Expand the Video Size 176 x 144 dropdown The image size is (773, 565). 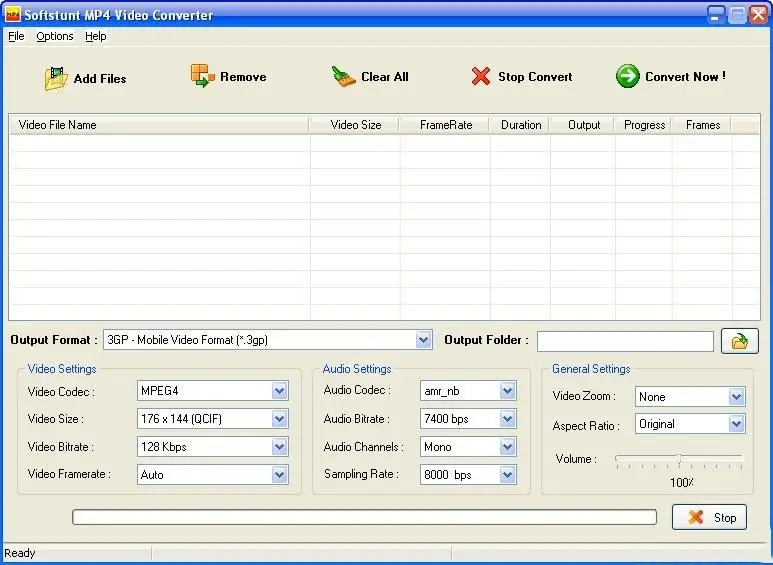pyautogui.click(x=280, y=419)
